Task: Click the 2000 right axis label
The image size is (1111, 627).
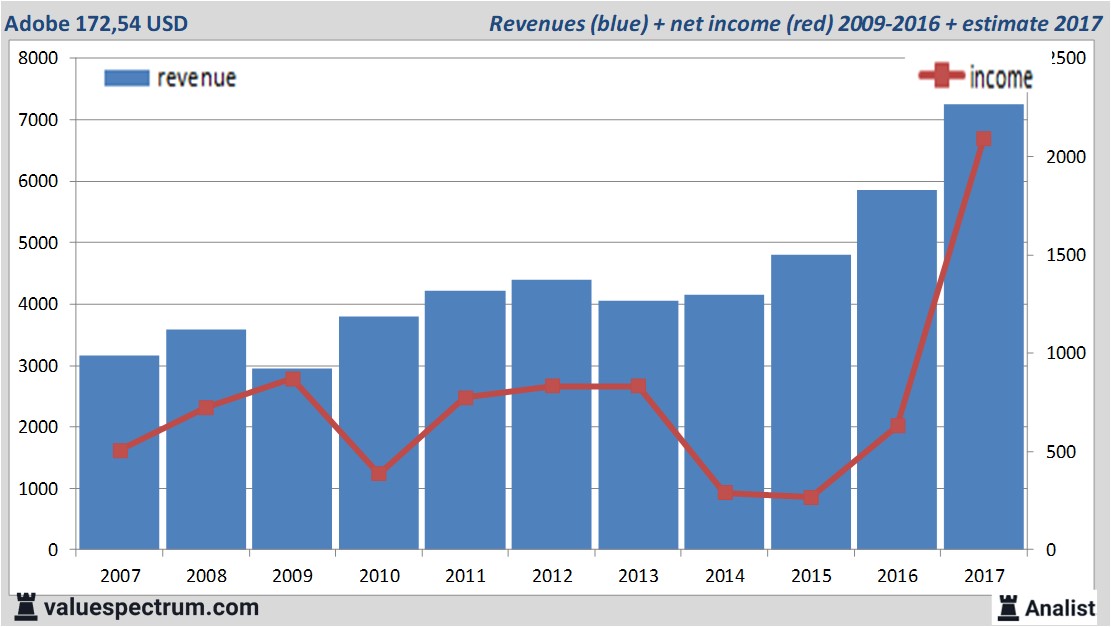Action: tap(1066, 157)
